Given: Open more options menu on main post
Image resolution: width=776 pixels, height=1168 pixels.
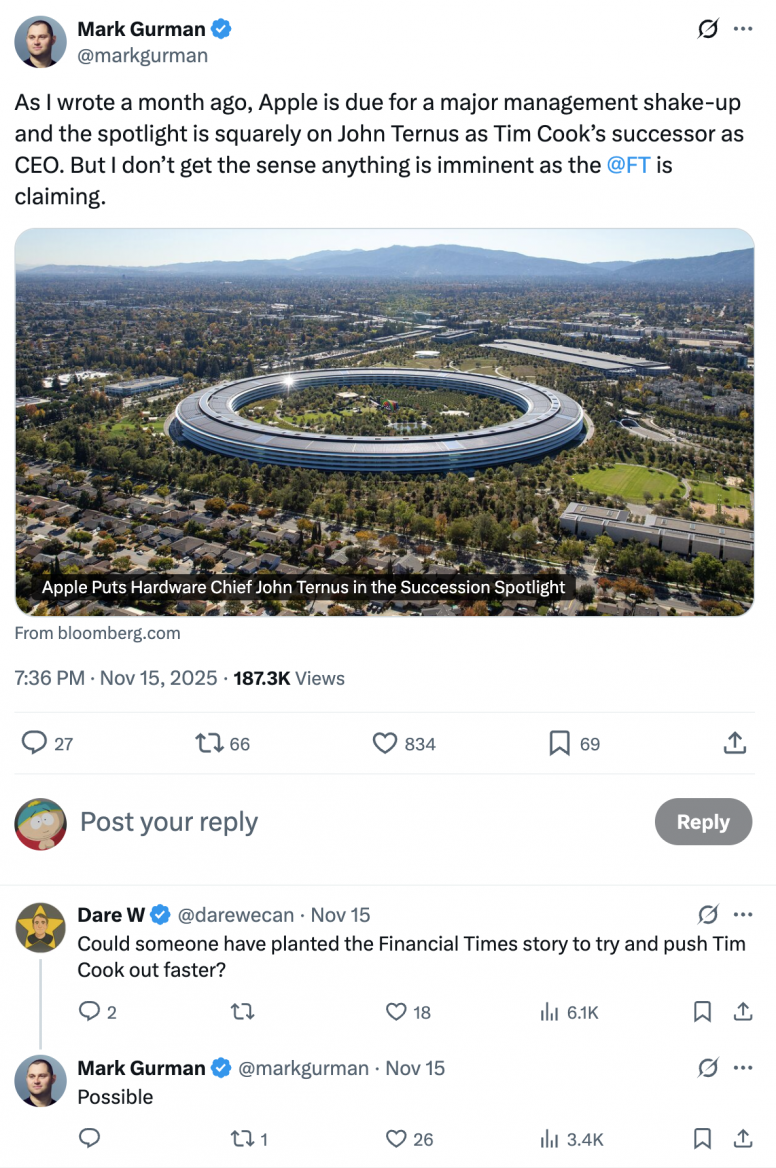Looking at the screenshot, I should point(742,29).
